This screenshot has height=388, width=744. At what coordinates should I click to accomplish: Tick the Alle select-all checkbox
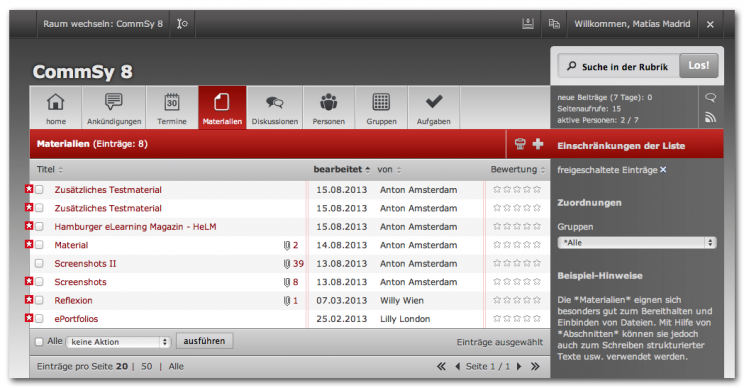(39, 342)
